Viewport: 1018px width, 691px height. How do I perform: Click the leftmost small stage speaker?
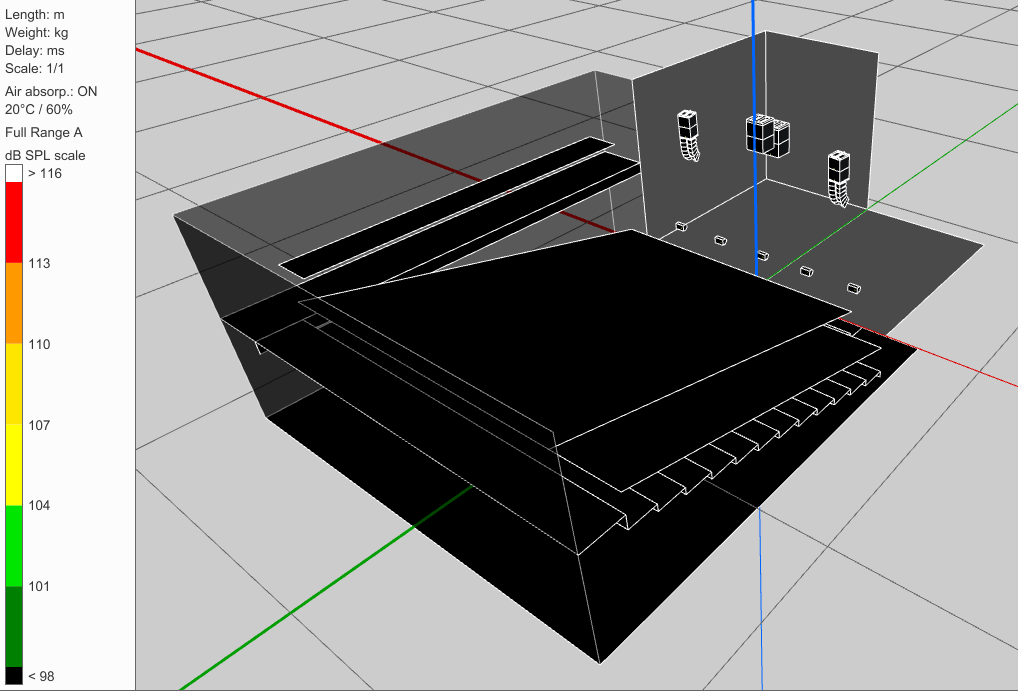click(679, 226)
